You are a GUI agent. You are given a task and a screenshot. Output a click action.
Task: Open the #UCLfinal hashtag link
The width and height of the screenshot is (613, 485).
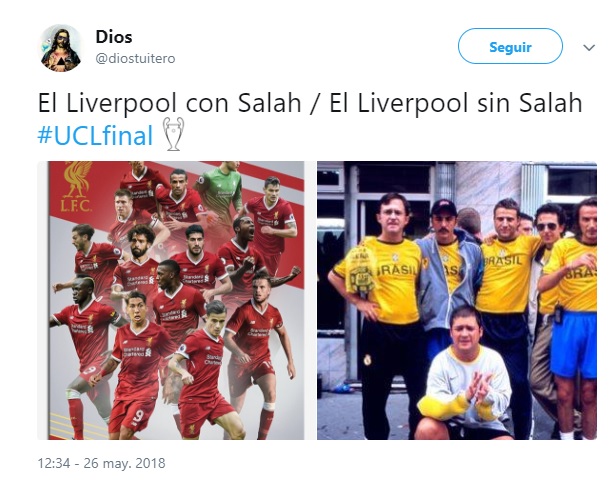coord(95,136)
